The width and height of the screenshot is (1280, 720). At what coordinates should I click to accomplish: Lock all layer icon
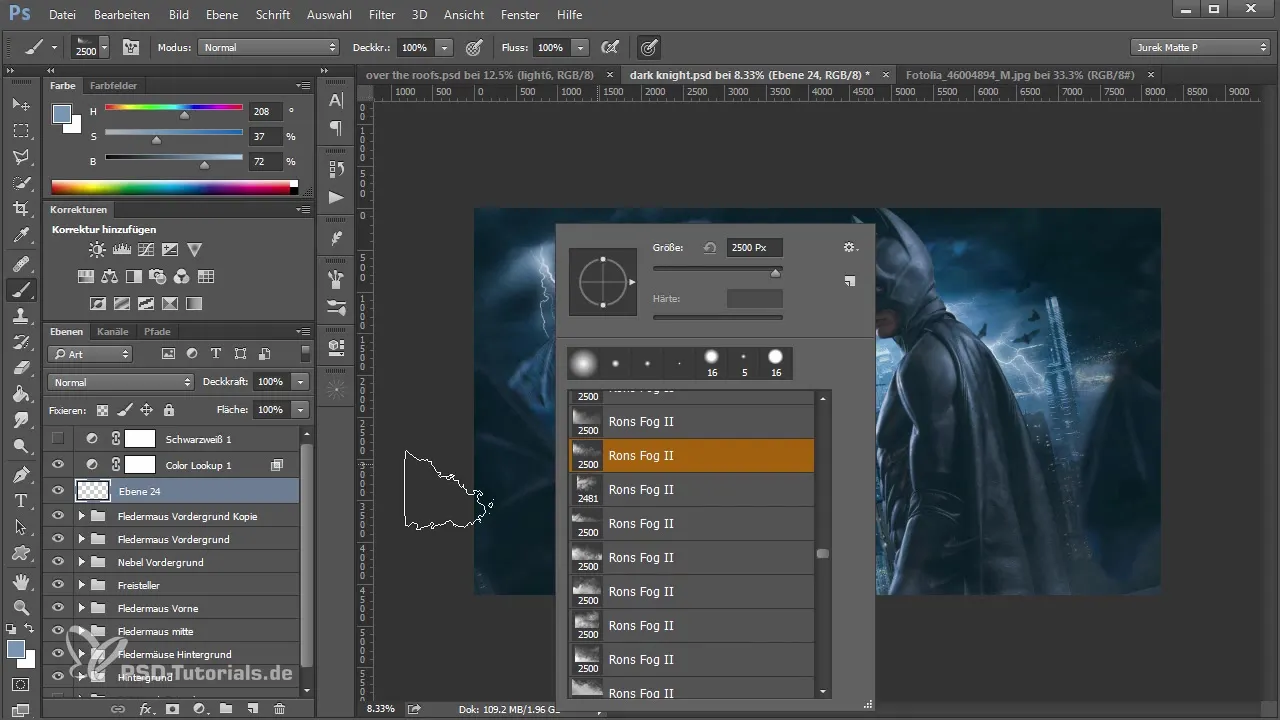click(x=168, y=410)
